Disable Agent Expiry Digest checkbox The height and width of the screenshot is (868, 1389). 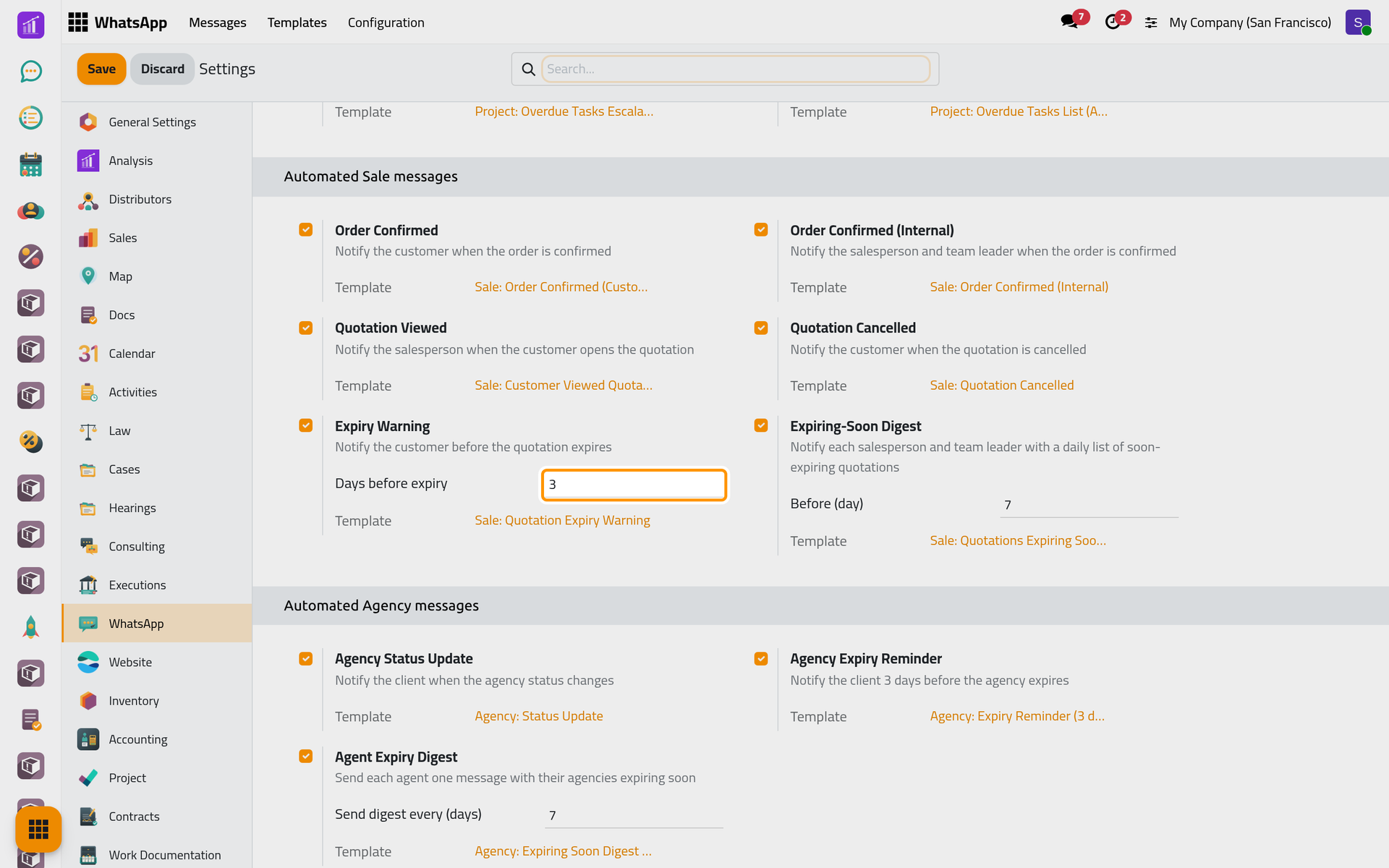click(x=306, y=756)
